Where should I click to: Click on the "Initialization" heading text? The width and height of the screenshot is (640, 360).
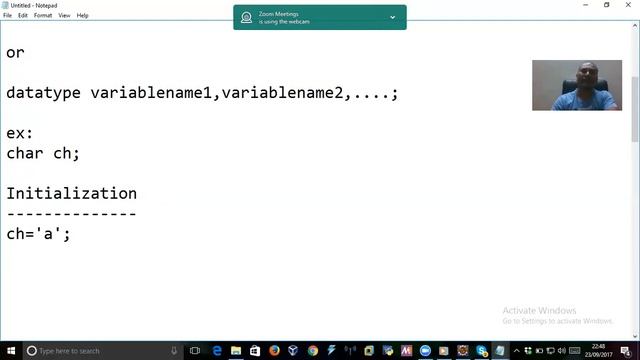(x=71, y=193)
